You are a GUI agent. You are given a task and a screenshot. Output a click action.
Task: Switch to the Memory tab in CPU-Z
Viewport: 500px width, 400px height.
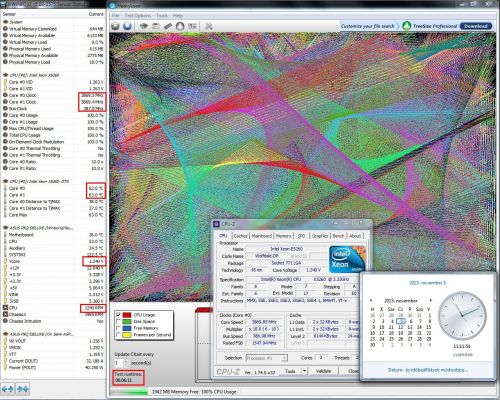[x=284, y=236]
